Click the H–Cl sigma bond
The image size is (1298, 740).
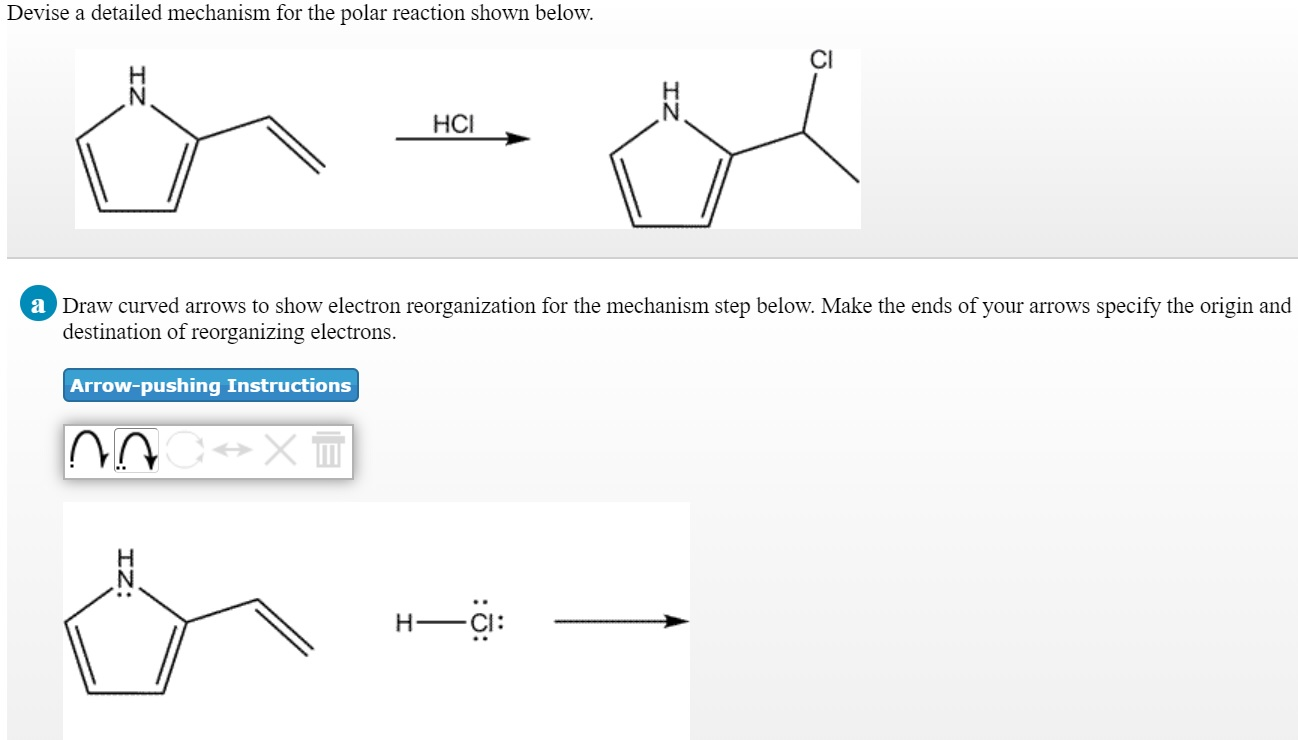442,621
